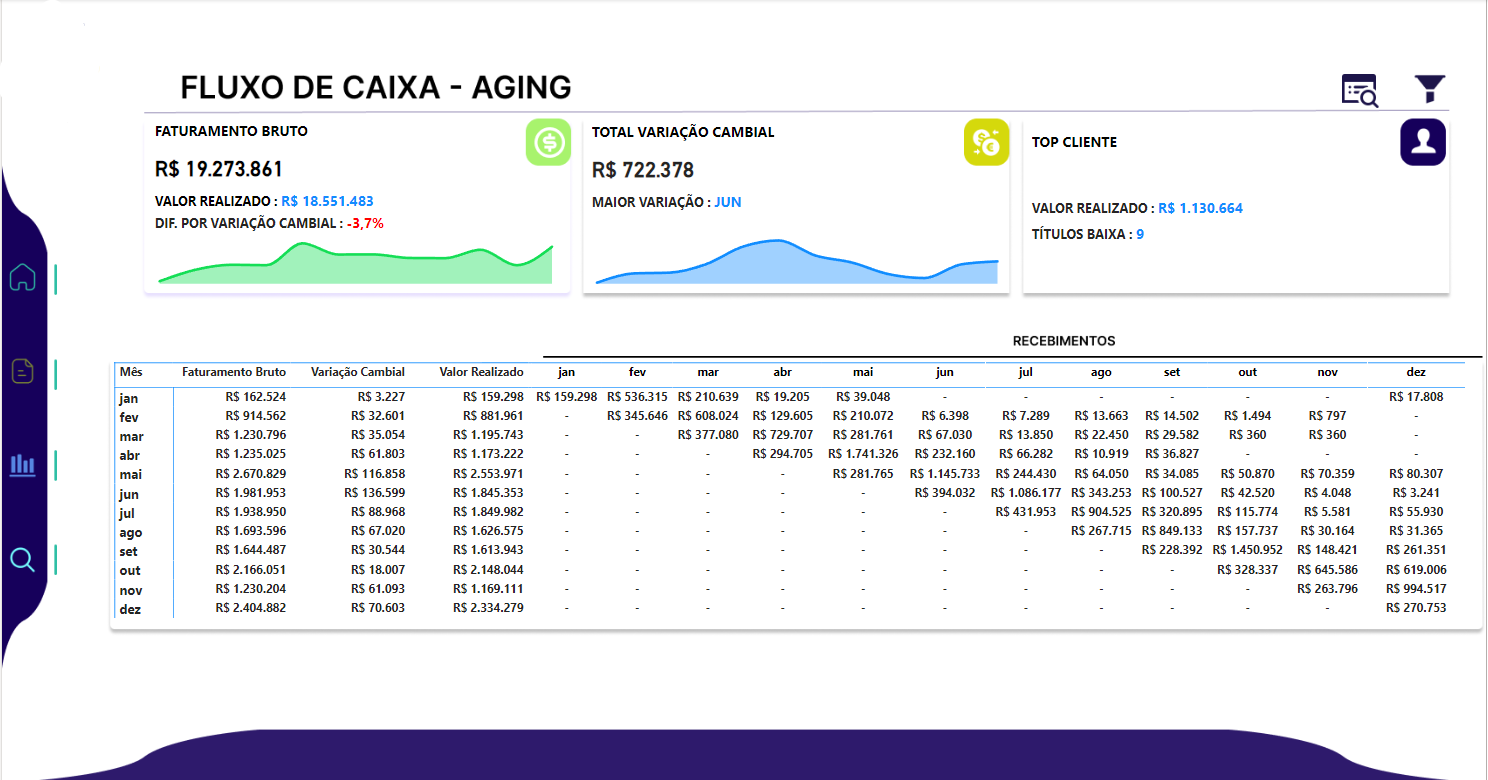This screenshot has width=1488, height=780.
Task: Click the yellow currency exchange icon
Action: pos(986,142)
